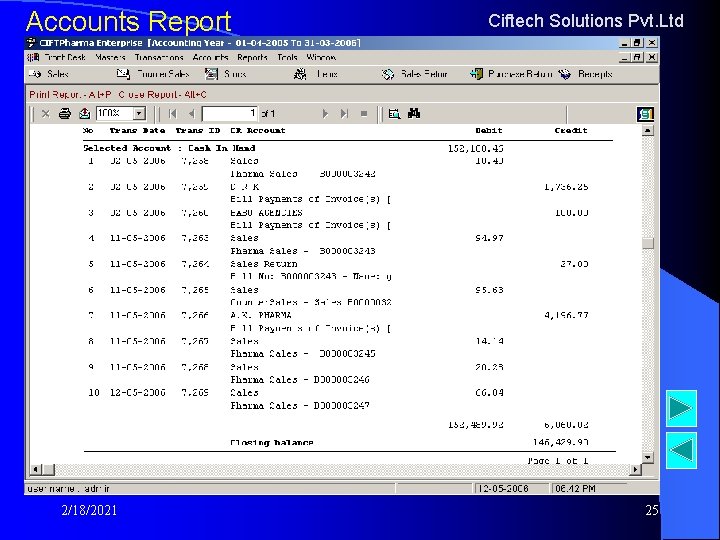Click the Front Desk menu bar icon
Screen dimensions: 720x540
[x=33, y=57]
